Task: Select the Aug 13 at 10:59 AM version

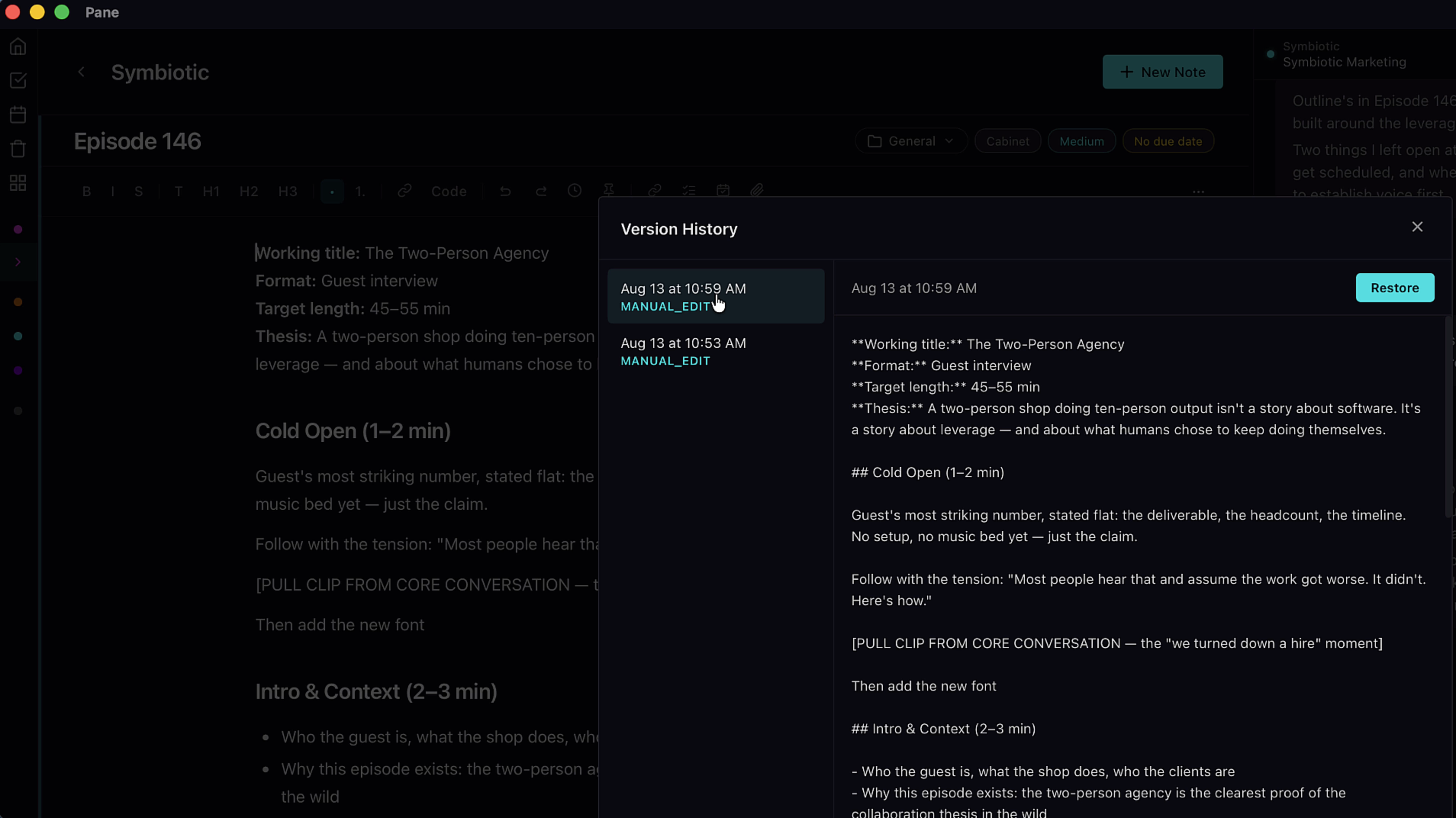Action: click(x=715, y=296)
